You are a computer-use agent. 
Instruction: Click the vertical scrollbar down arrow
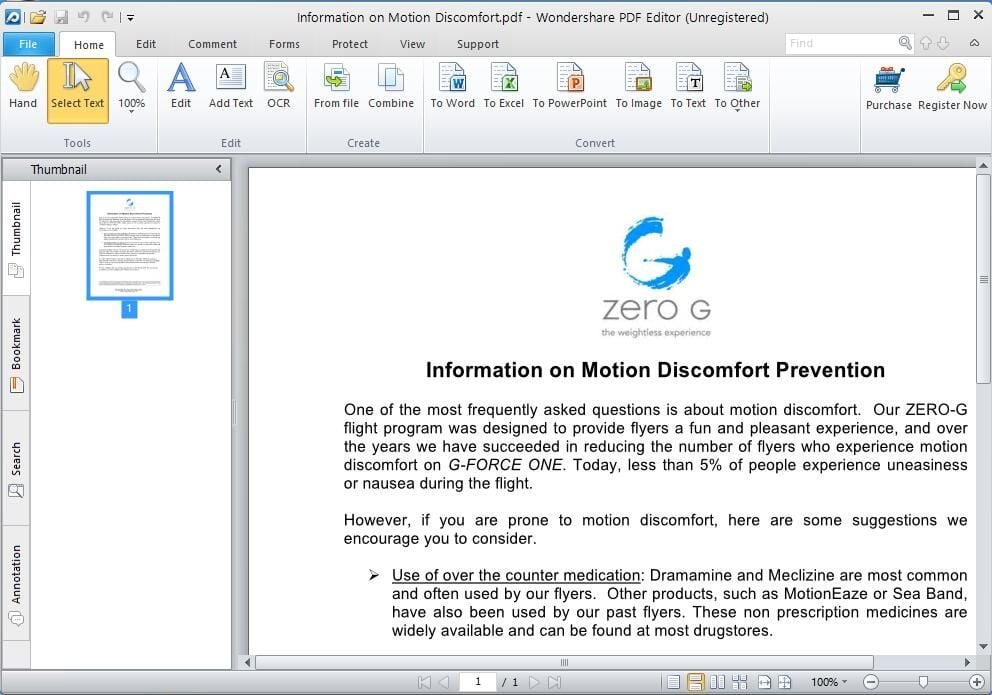pos(983,646)
